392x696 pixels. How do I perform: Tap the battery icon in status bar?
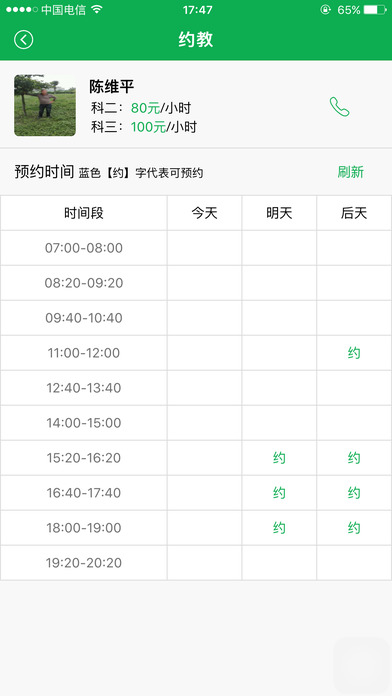[x=375, y=10]
